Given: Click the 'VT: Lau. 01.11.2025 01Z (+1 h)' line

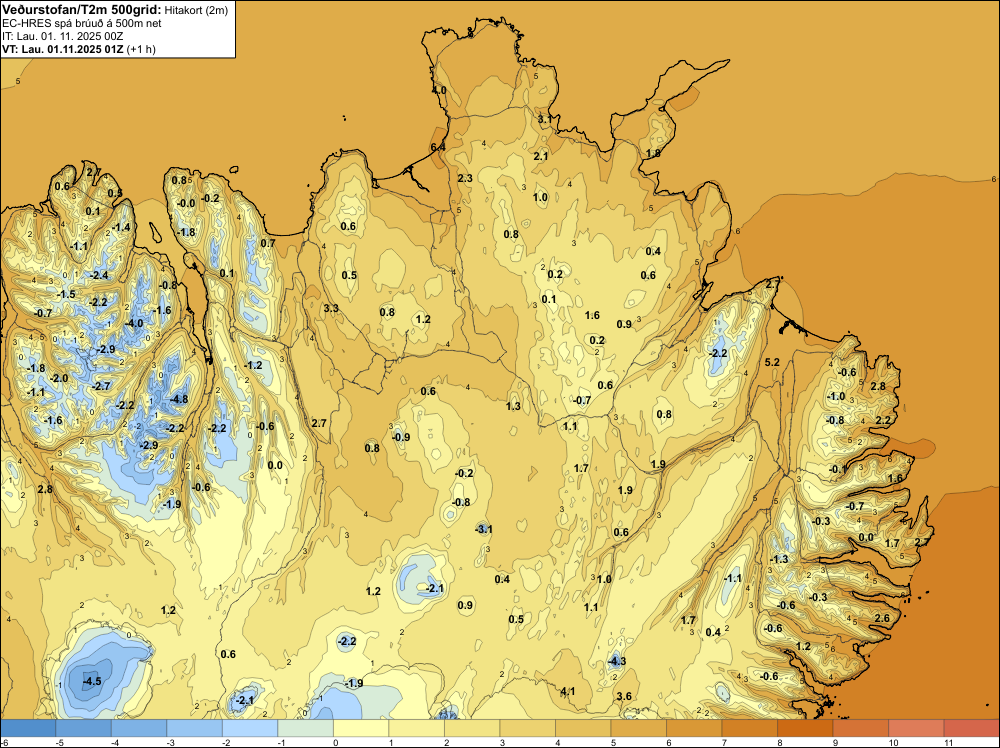Looking at the screenshot, I should 79,49.
